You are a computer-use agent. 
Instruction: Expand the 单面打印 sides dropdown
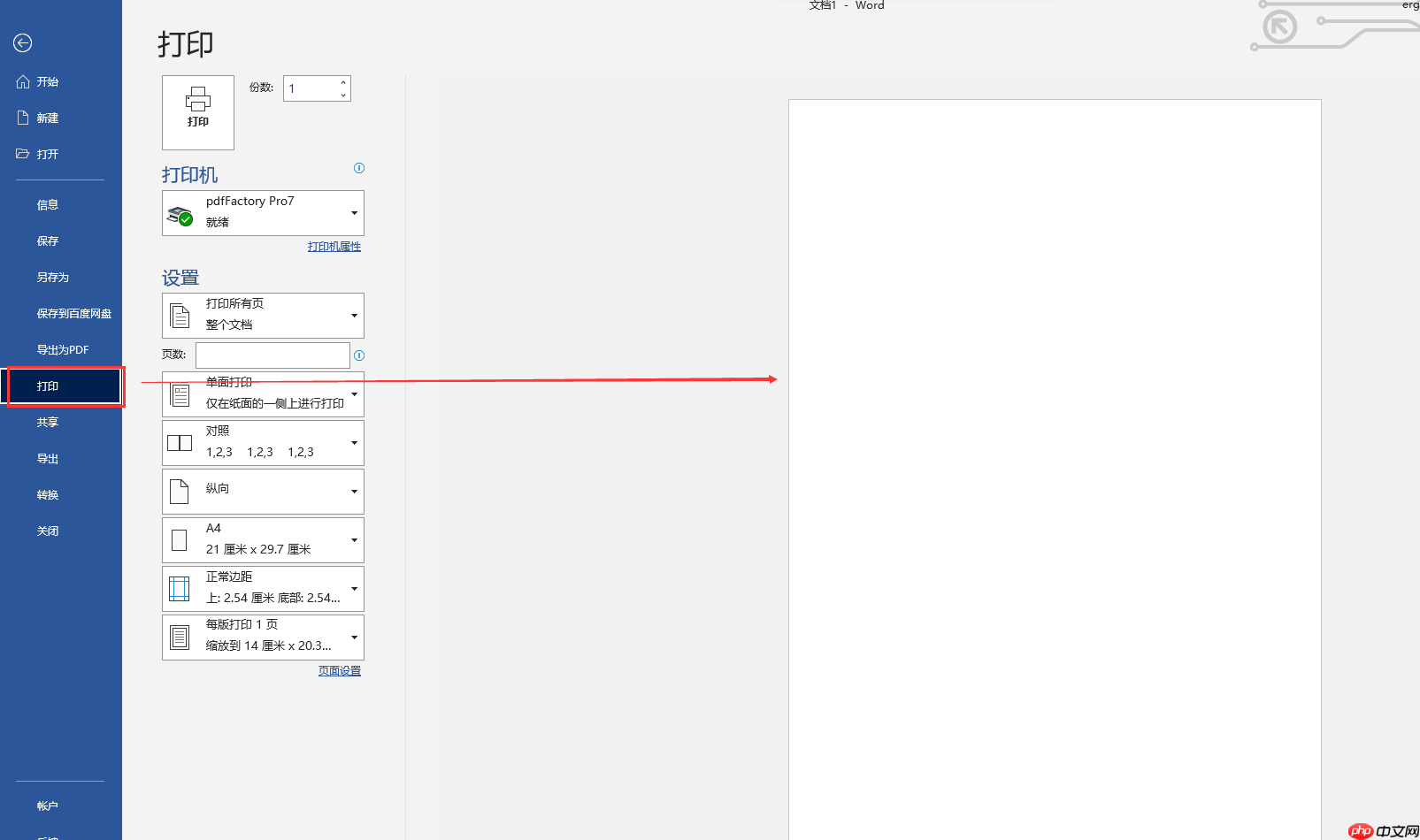tap(263, 394)
